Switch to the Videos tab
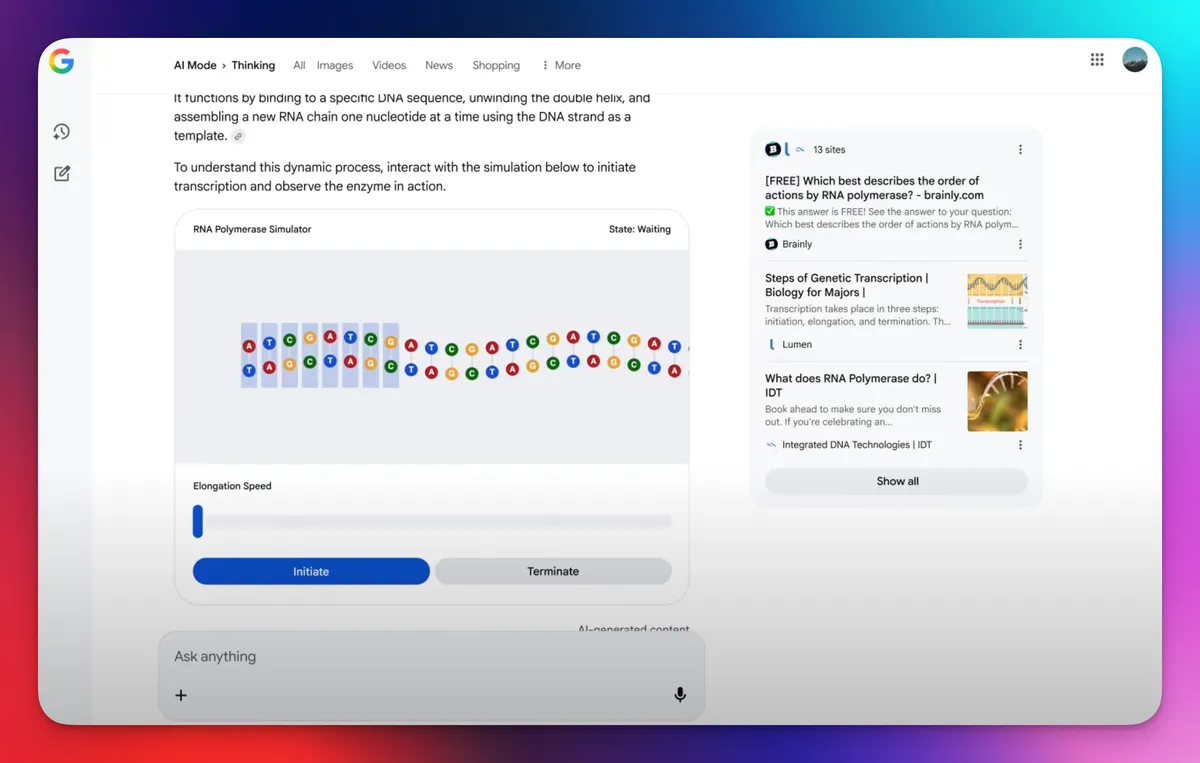Viewport: 1200px width, 763px height. coord(389,65)
